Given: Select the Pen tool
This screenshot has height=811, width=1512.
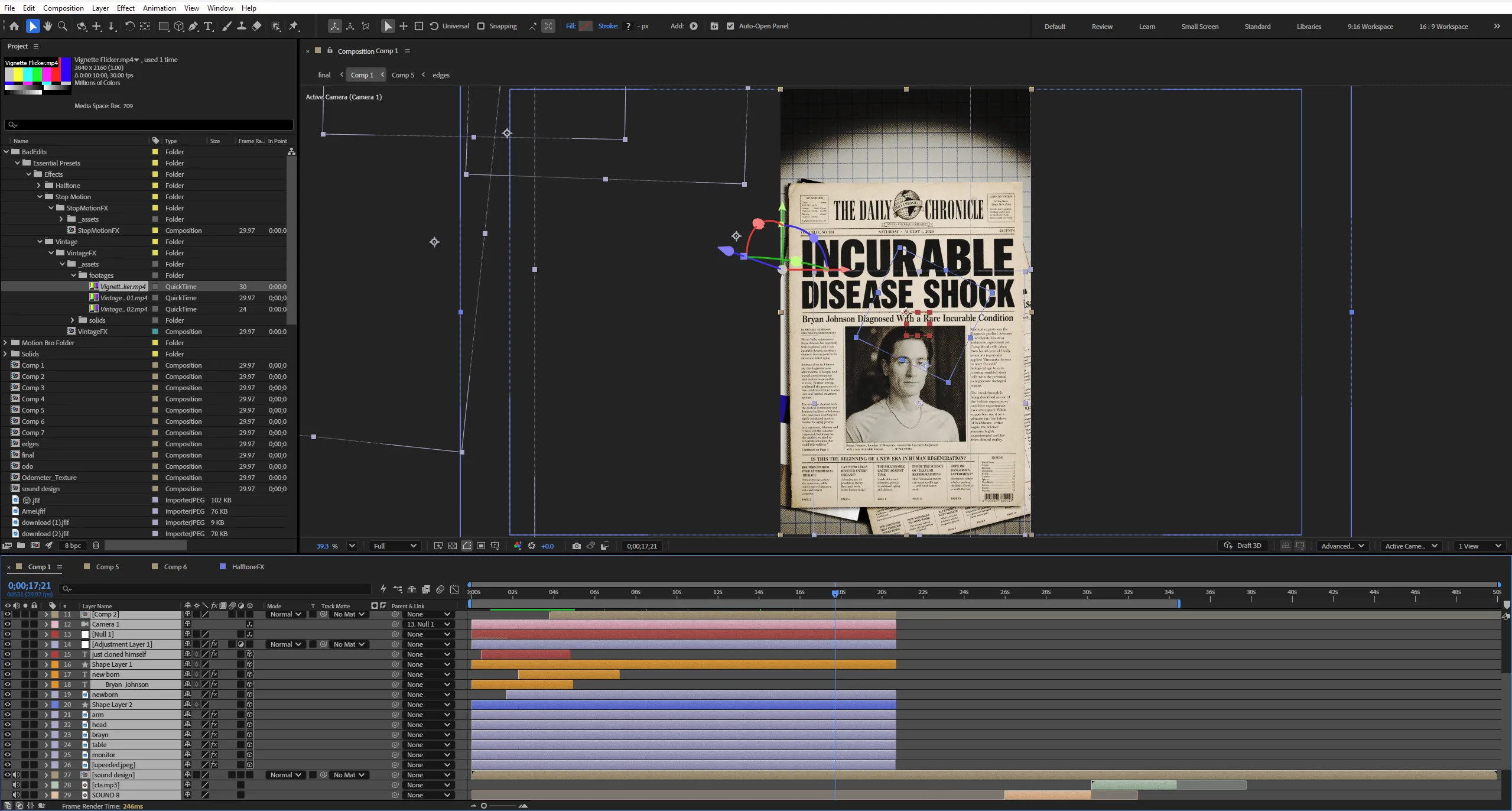Looking at the screenshot, I should pos(193,26).
